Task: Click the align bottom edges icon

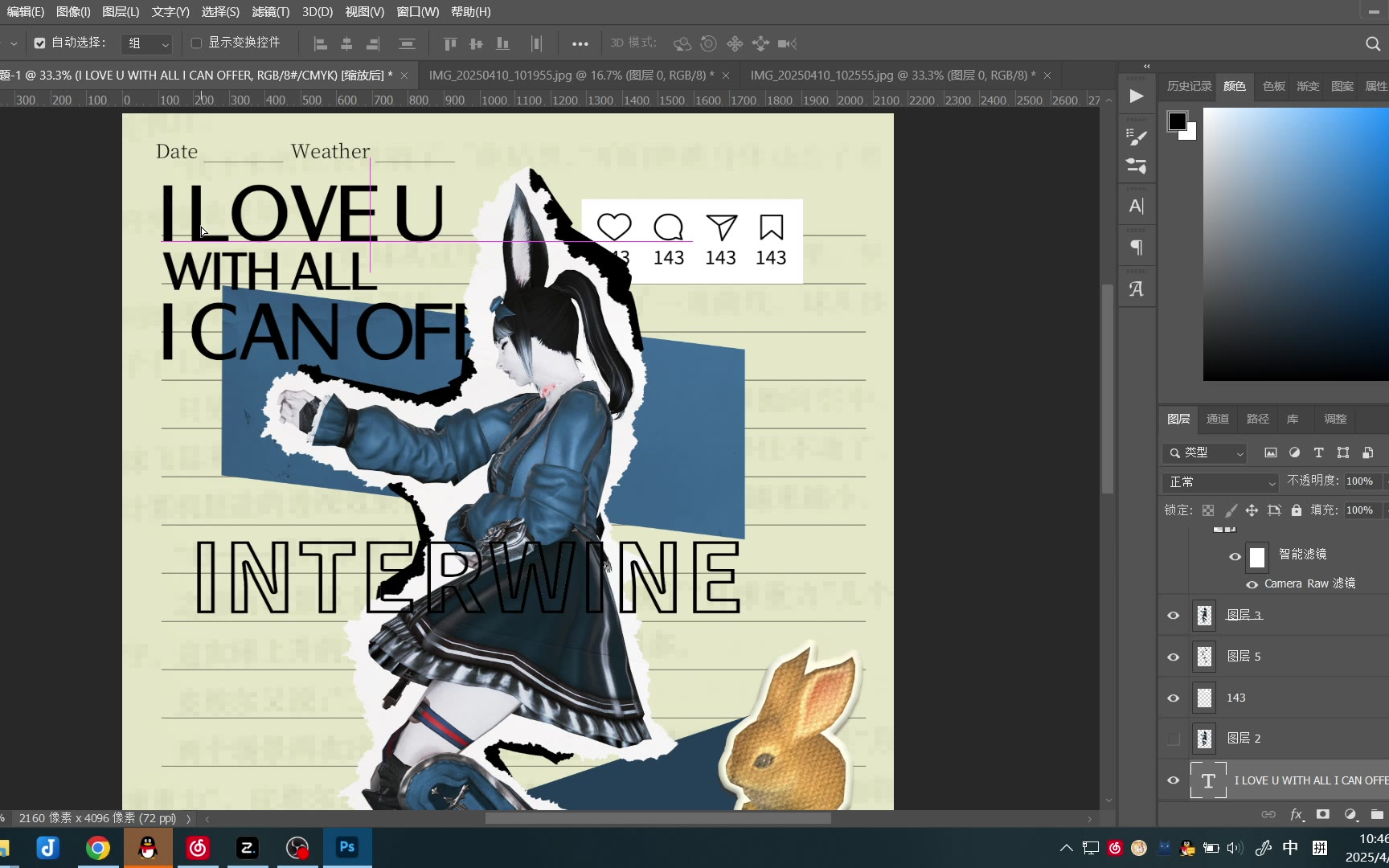Action: 503,43
